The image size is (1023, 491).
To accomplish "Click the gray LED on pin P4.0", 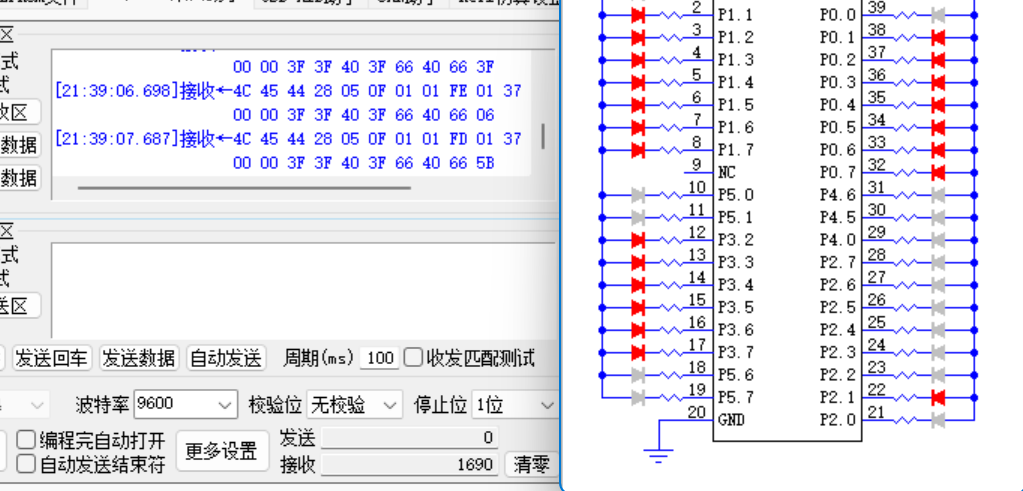I will [938, 240].
